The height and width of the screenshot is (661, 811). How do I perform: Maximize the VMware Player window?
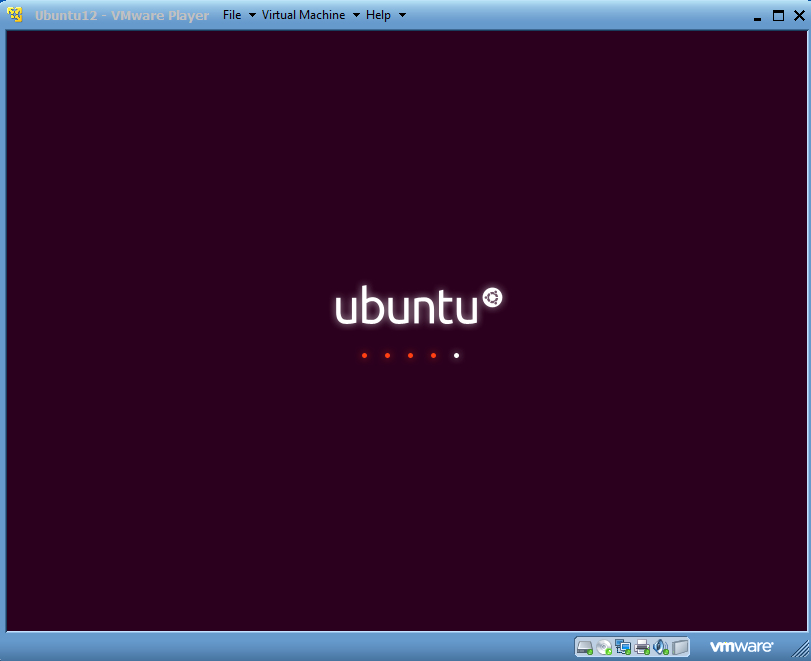pyautogui.click(x=778, y=16)
